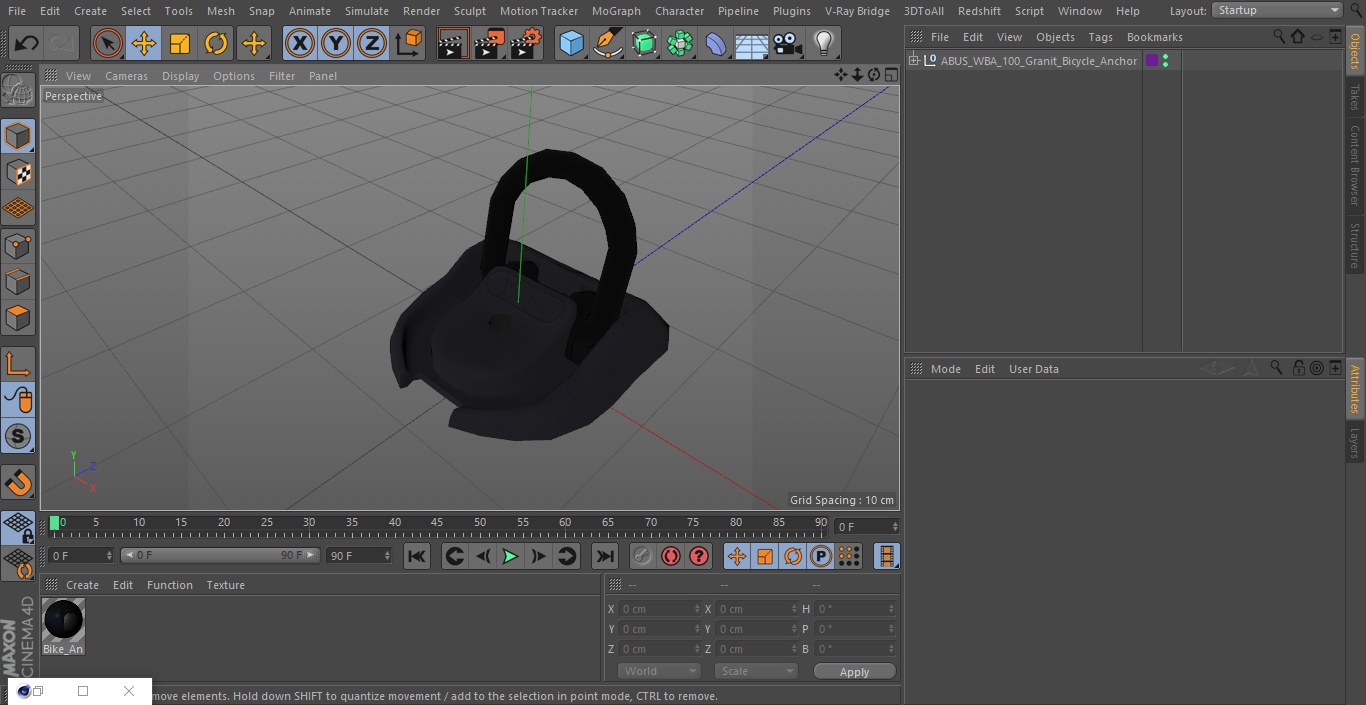Toggle visibility dots of ABUS anchor object

tap(1165, 61)
